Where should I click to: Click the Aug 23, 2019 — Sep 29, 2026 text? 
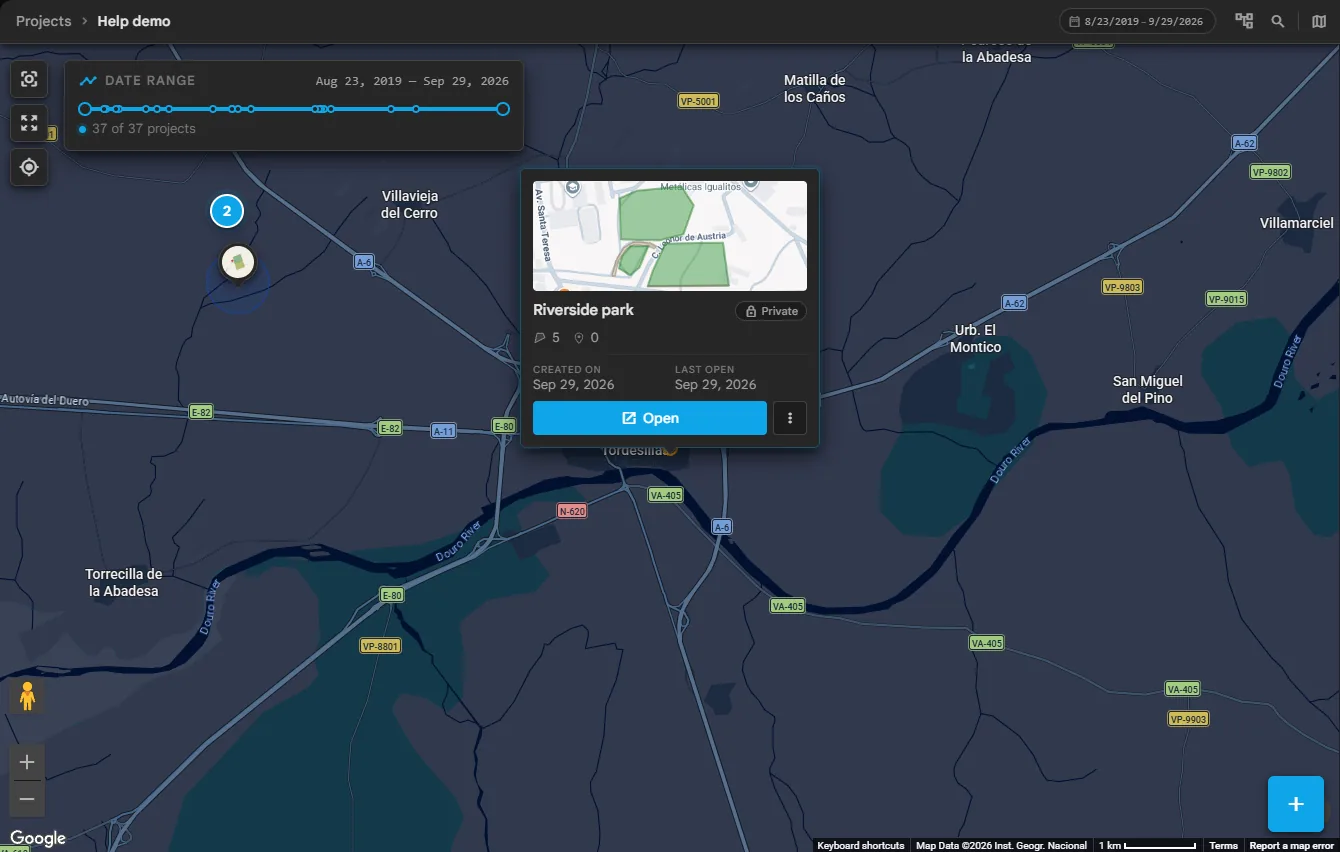click(x=412, y=81)
